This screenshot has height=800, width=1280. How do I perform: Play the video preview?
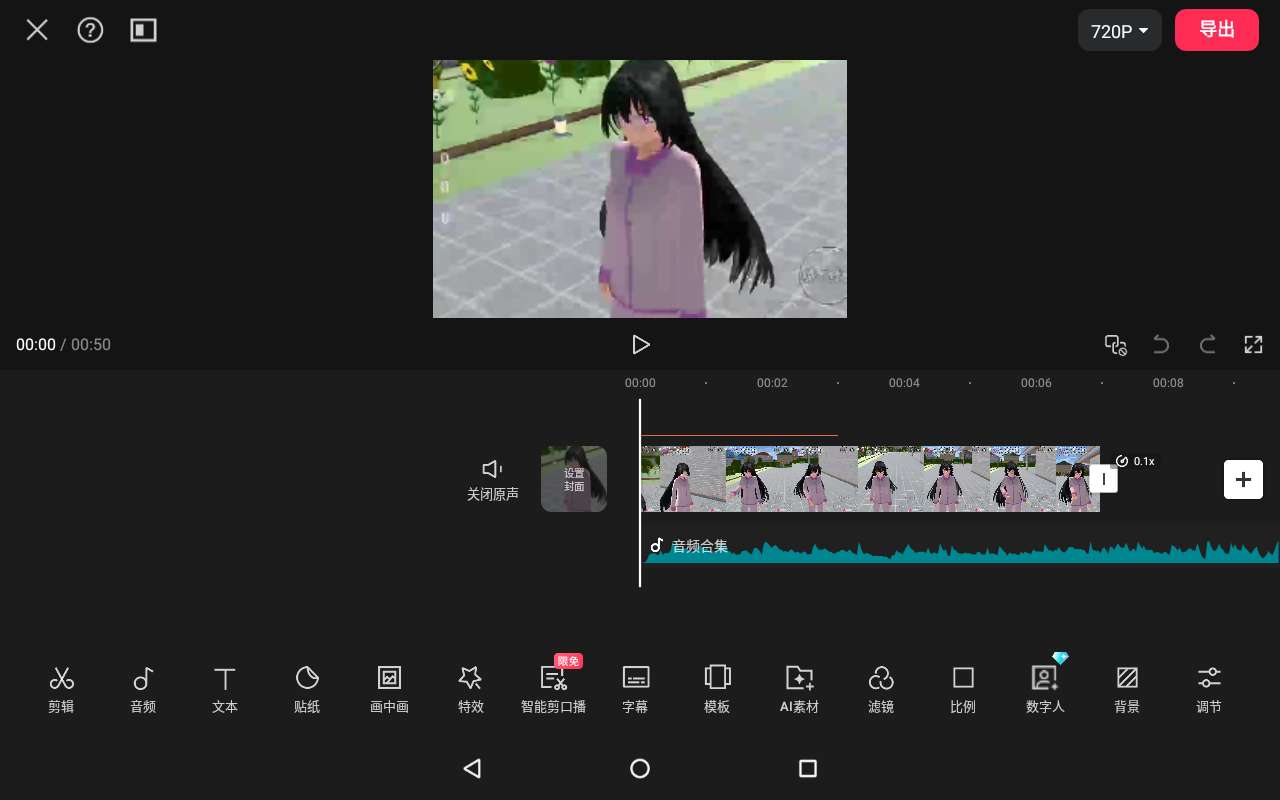[641, 345]
